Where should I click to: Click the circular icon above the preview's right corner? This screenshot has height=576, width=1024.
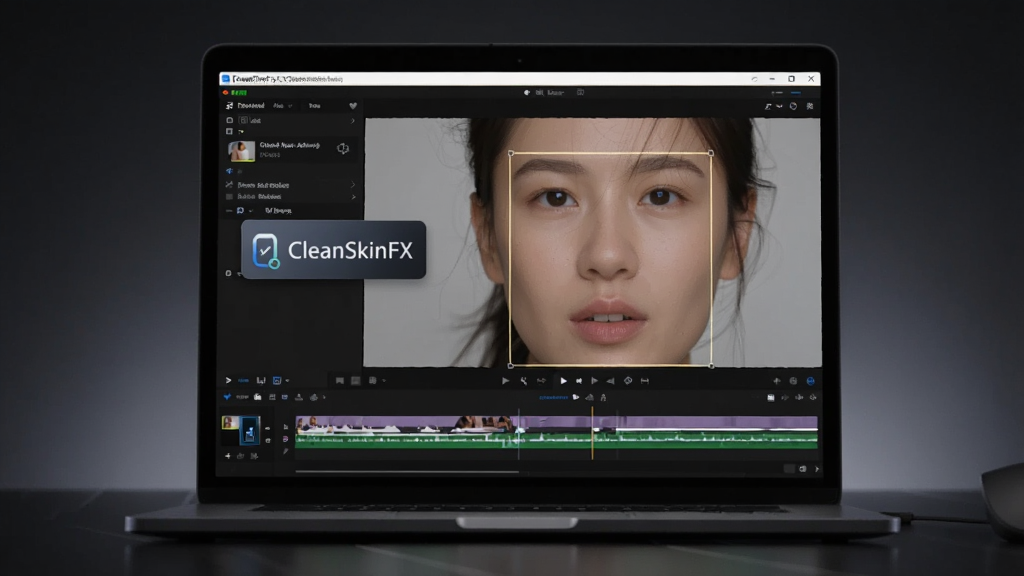[793, 106]
